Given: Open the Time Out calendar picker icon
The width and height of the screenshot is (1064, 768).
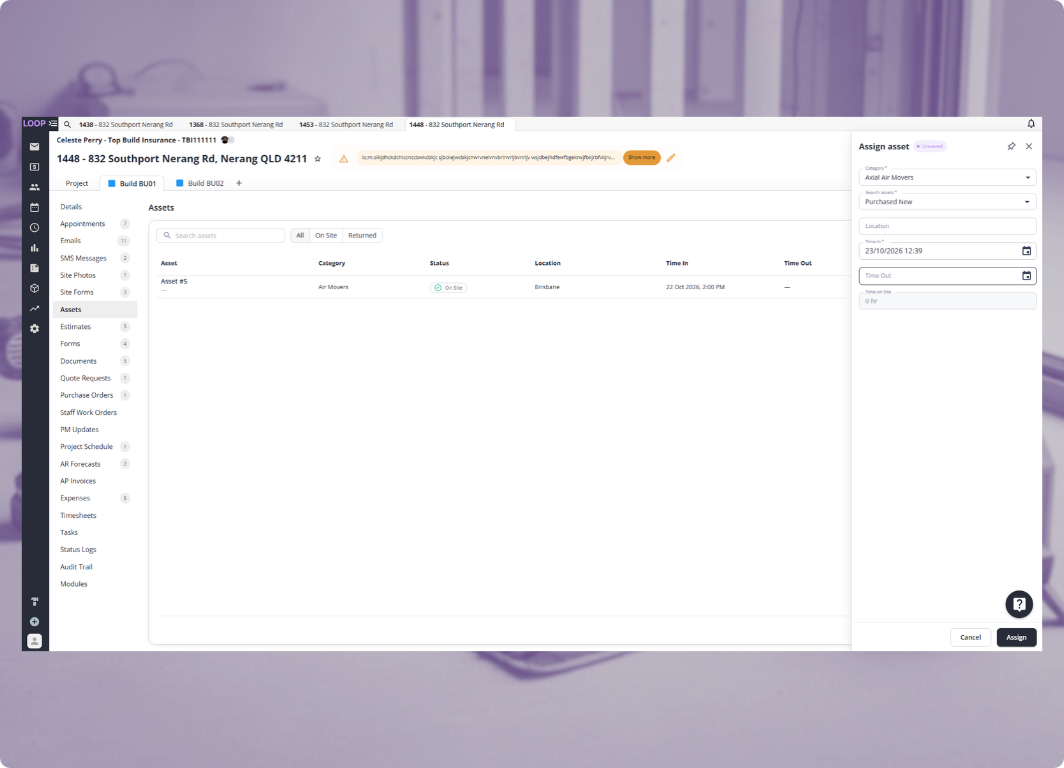Looking at the screenshot, I should [1027, 275].
